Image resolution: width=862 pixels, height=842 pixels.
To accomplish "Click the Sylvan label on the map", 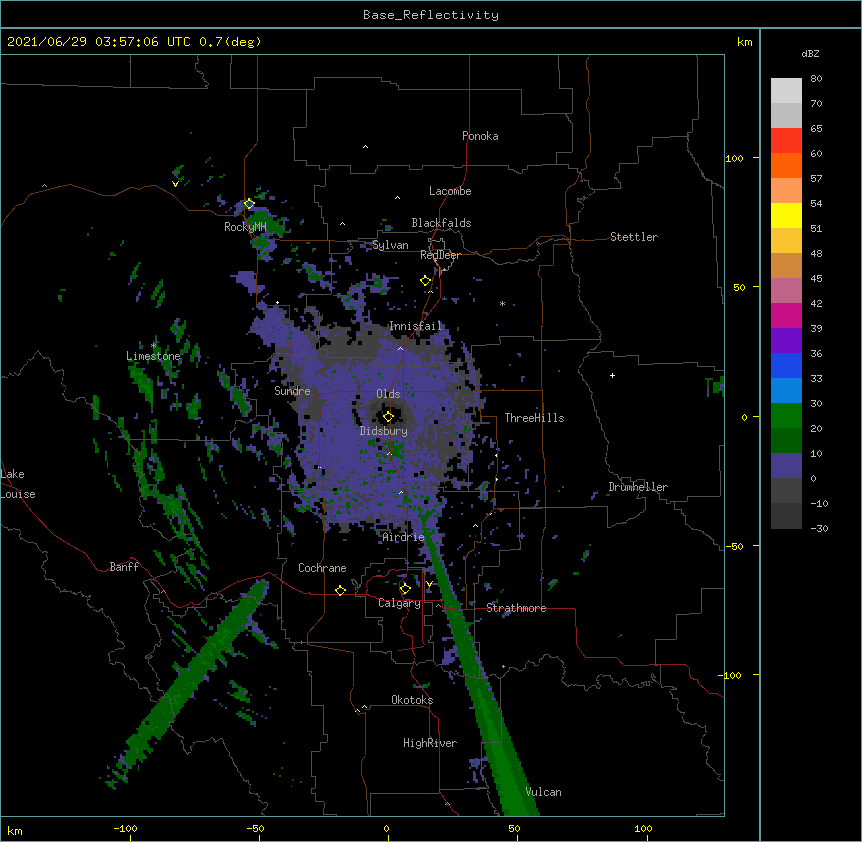I will [390, 245].
